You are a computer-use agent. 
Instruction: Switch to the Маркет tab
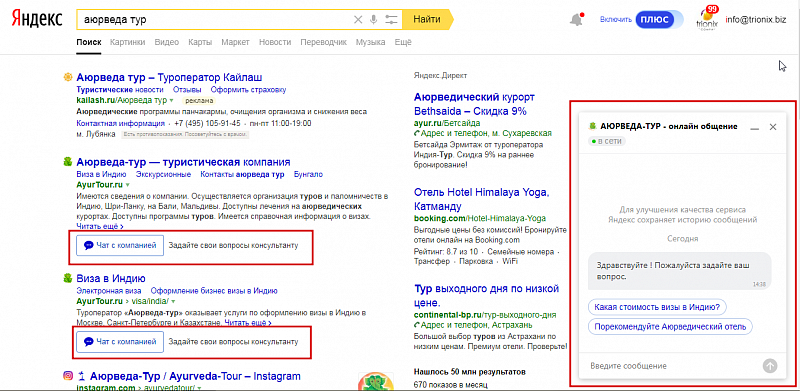click(x=236, y=42)
